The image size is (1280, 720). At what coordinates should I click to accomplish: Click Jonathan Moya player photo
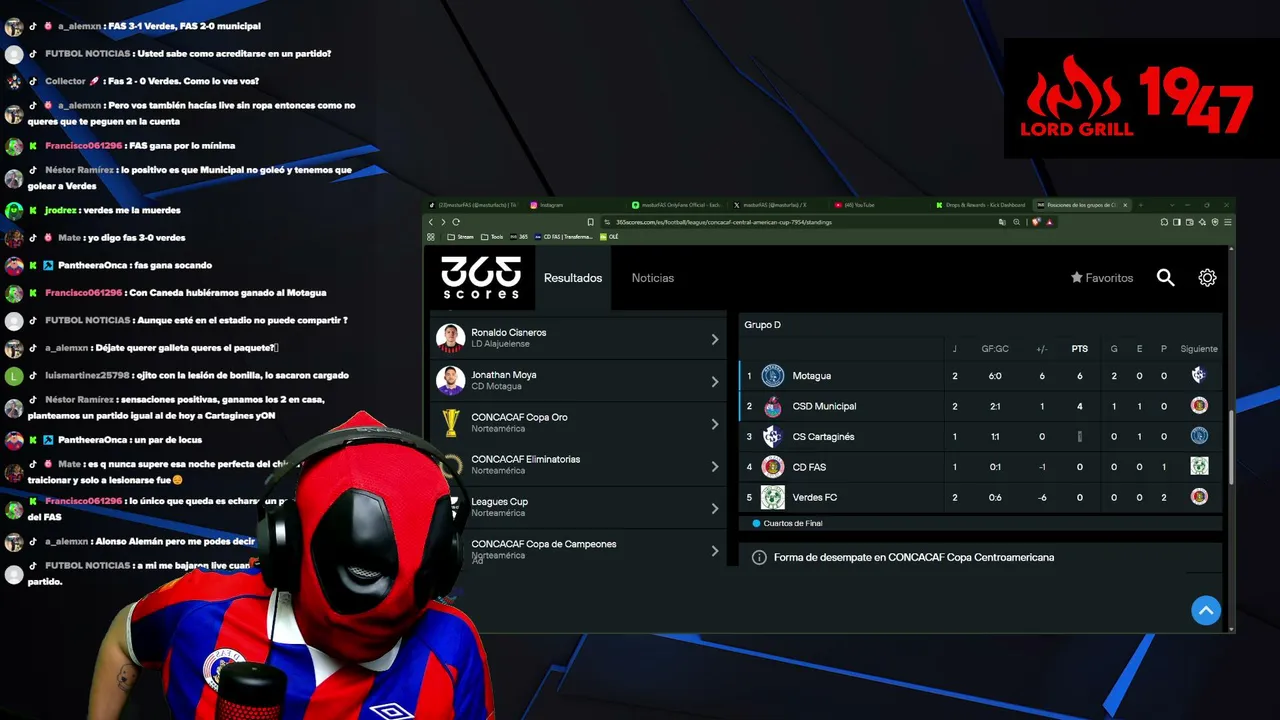point(451,381)
